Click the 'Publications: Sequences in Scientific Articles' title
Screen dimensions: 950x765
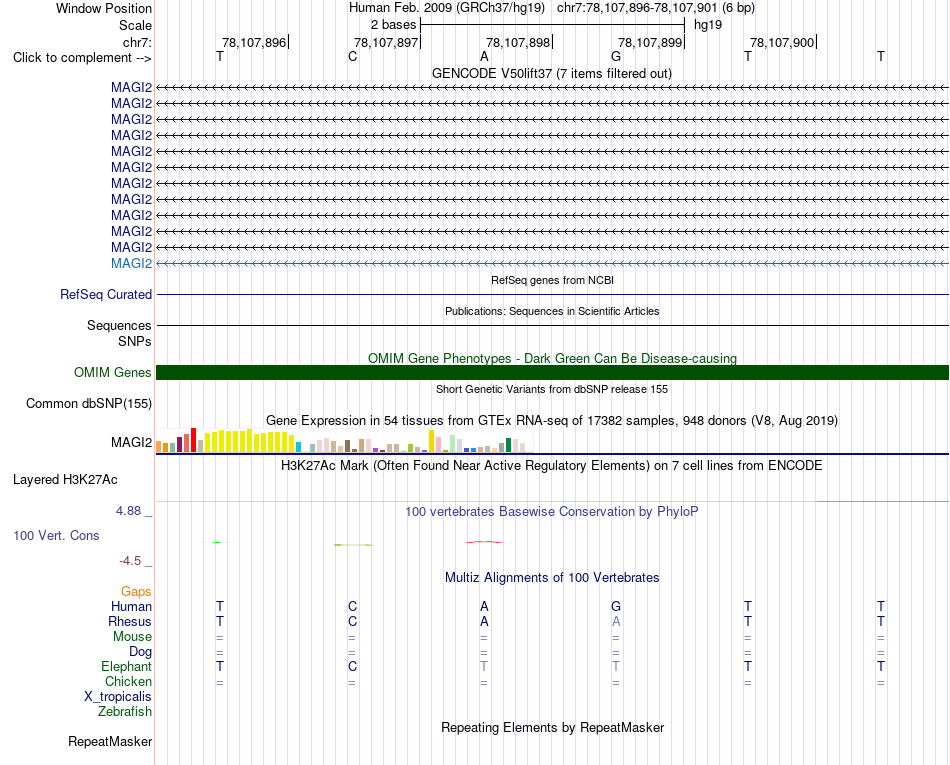552,311
